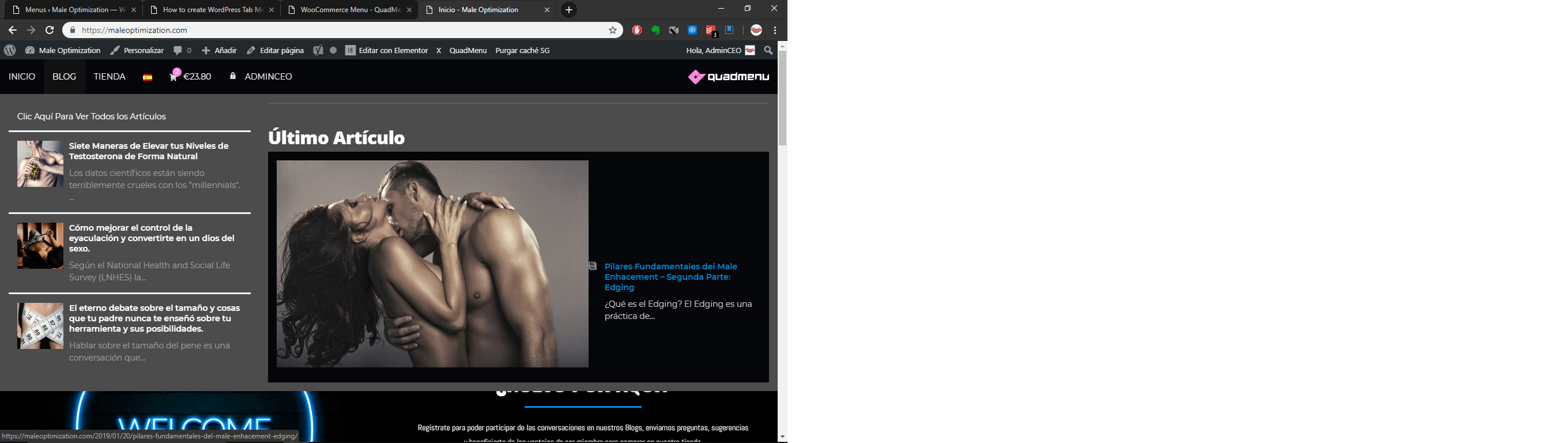
Task: Click the Yoast SEO icon in admin bar
Action: point(318,51)
